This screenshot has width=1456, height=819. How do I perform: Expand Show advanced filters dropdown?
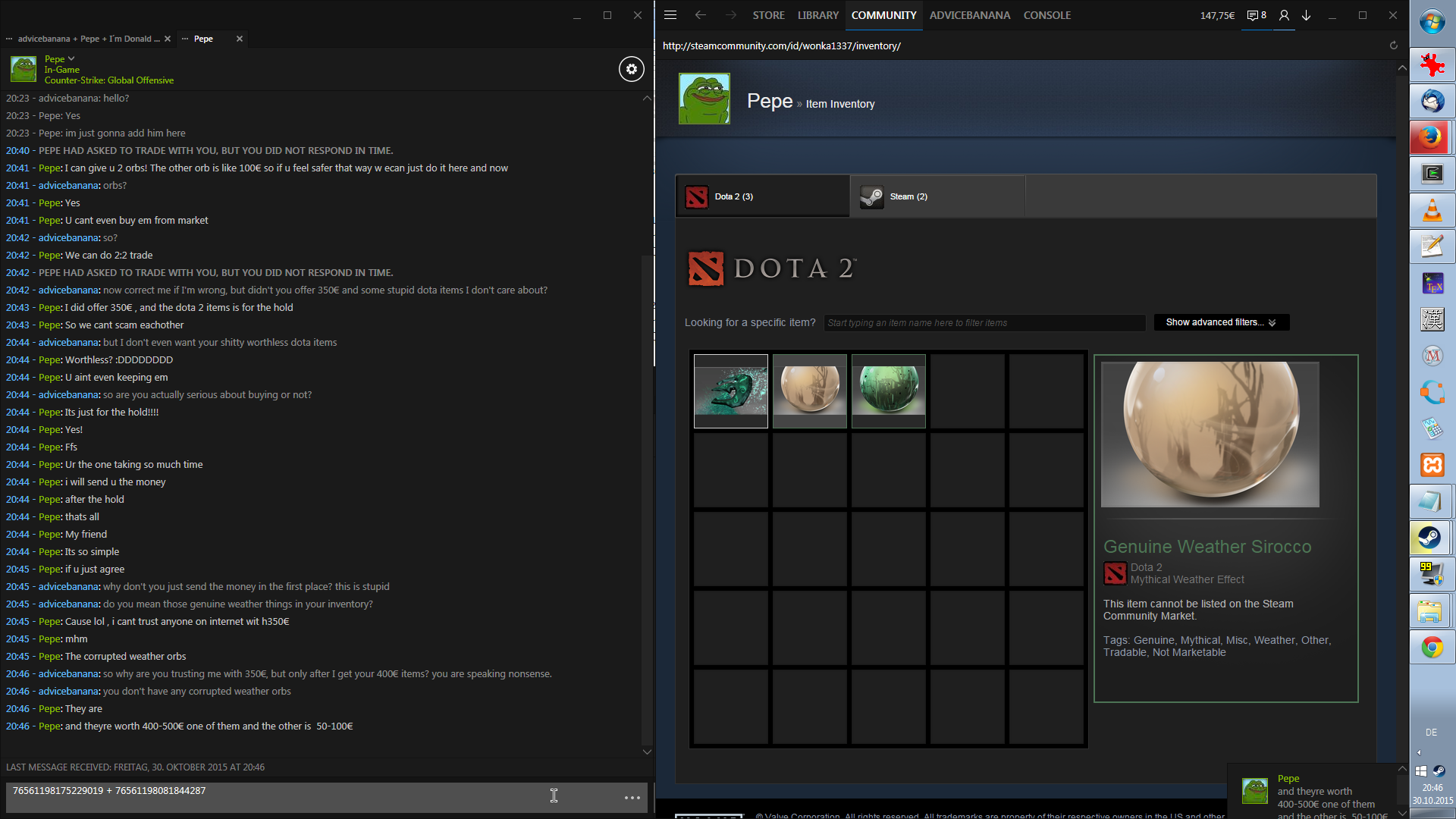click(1221, 322)
